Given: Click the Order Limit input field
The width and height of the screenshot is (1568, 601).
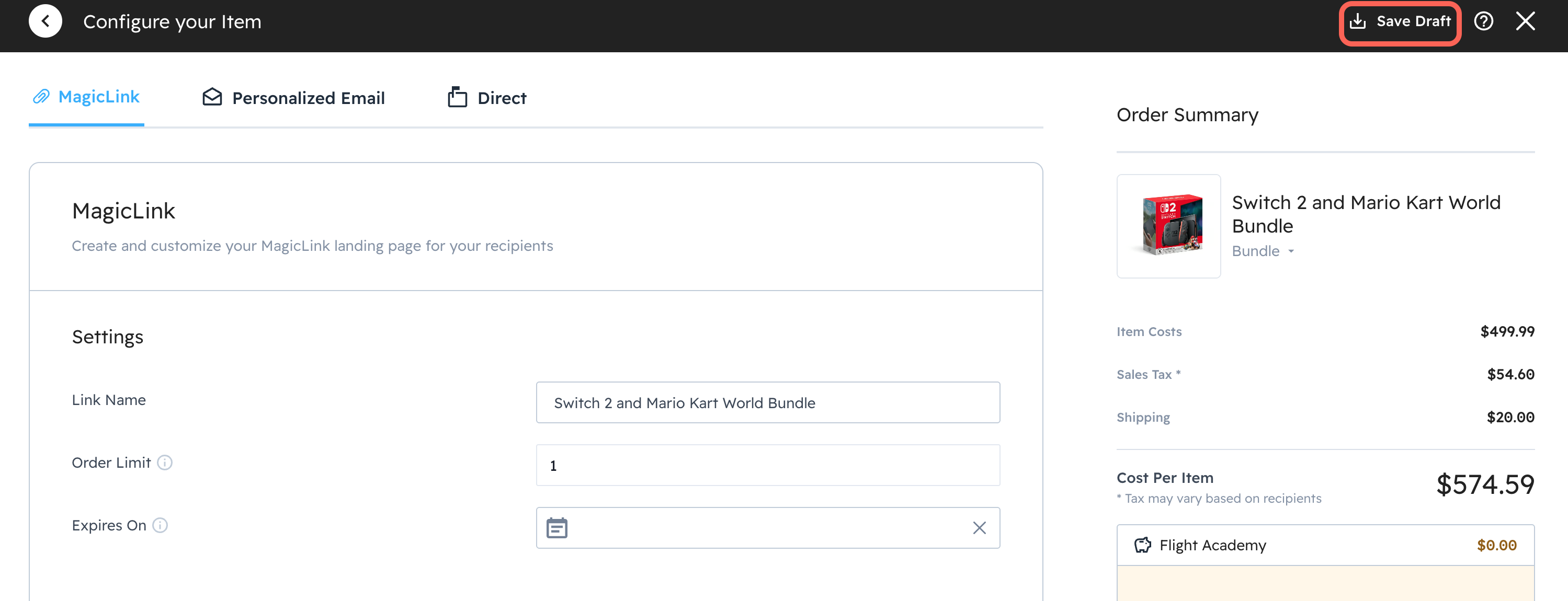Looking at the screenshot, I should tap(767, 465).
